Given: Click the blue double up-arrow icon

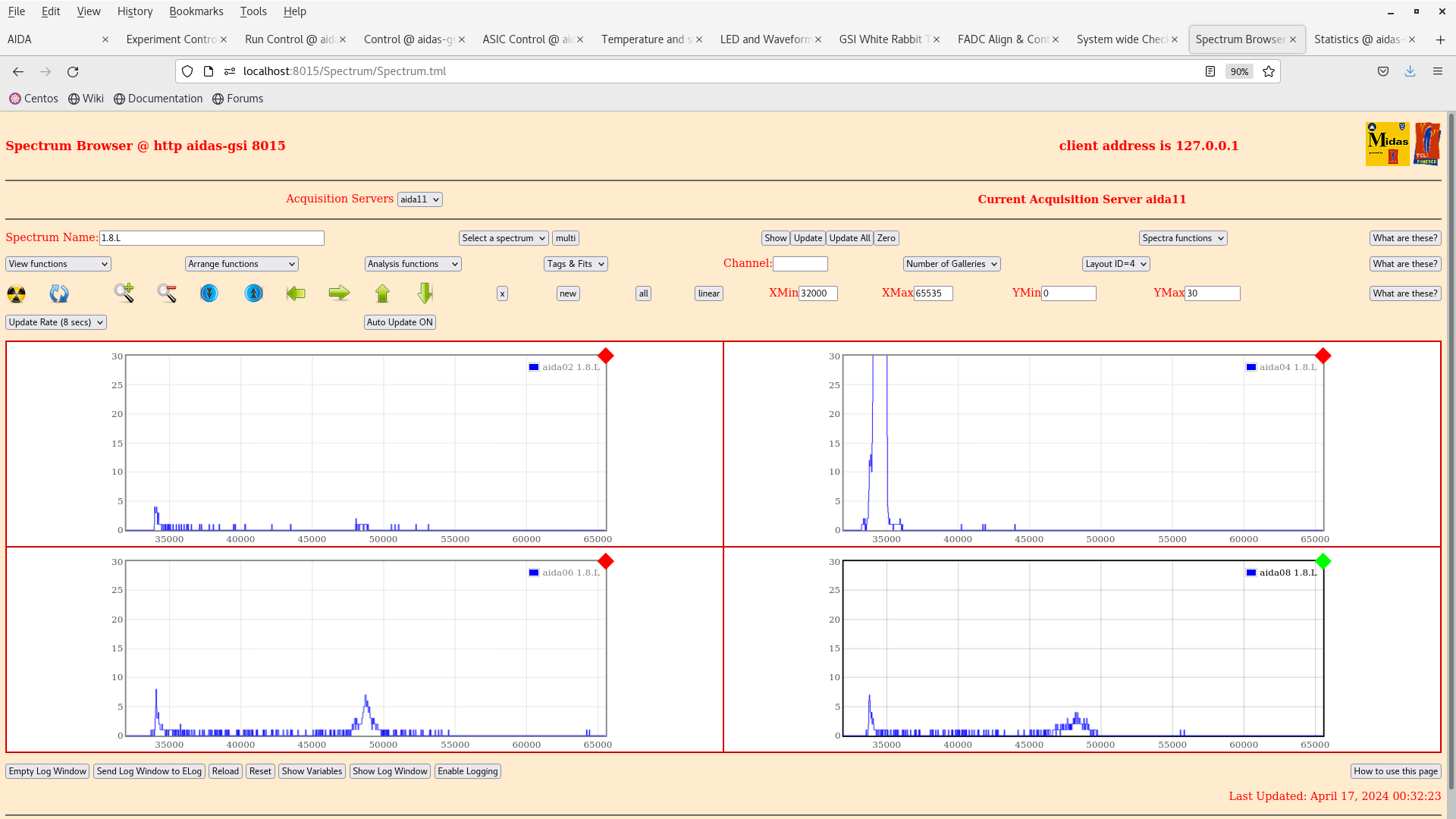Looking at the screenshot, I should tap(253, 293).
